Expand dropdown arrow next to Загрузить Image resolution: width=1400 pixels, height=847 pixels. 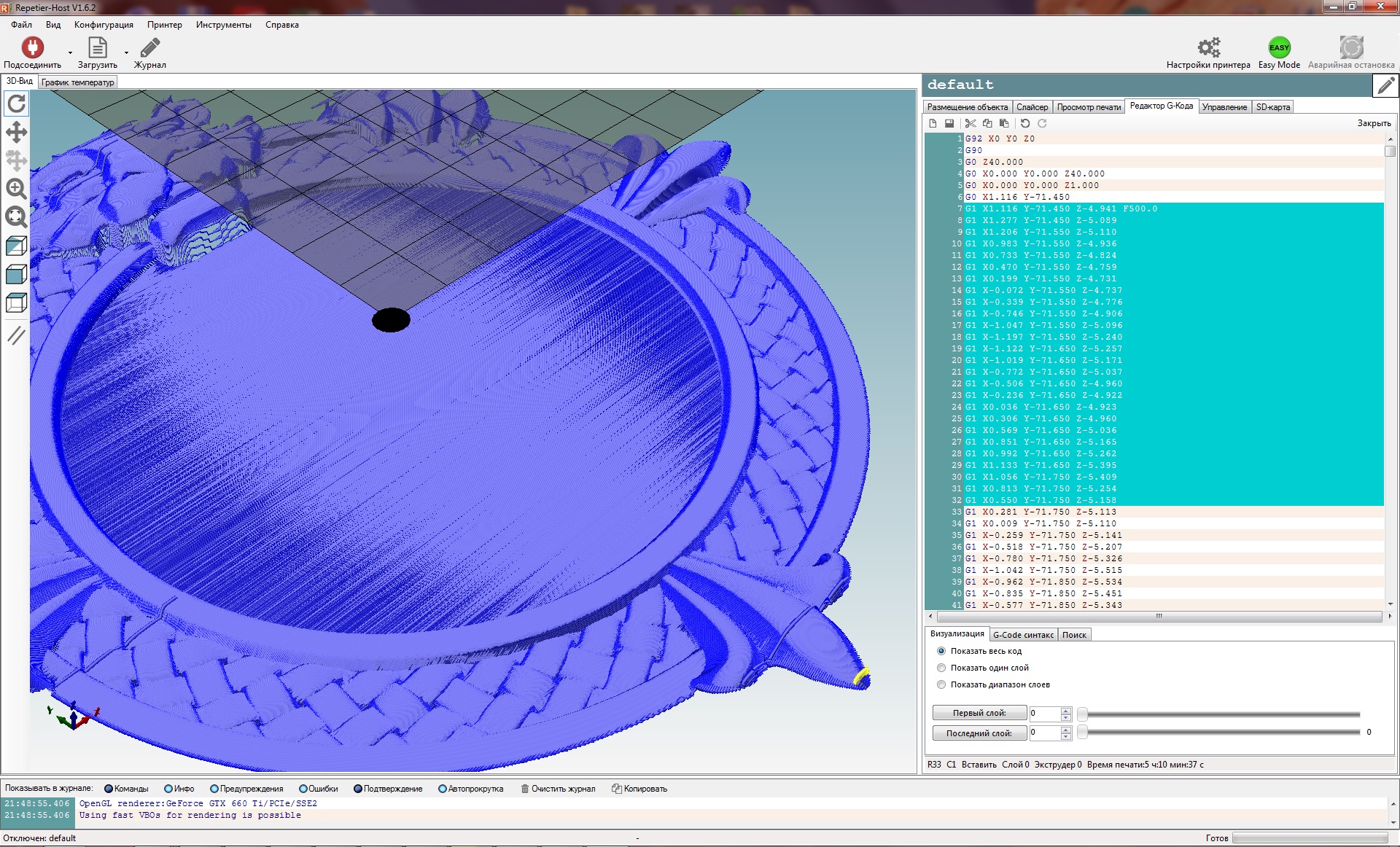(x=126, y=52)
